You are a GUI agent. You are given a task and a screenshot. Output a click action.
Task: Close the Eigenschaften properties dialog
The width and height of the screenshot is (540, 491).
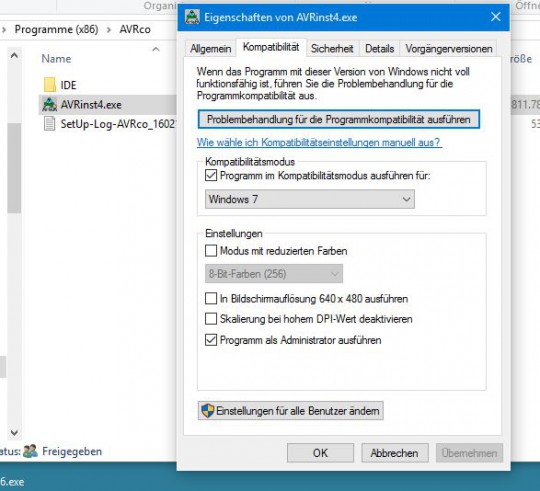[x=496, y=17]
